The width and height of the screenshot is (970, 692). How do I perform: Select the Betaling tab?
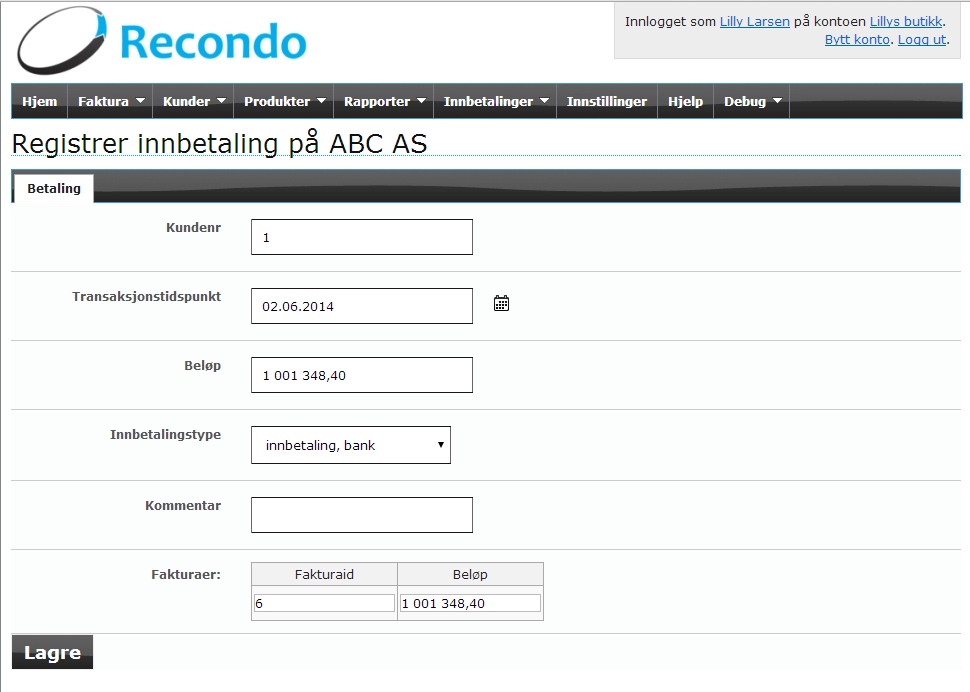pos(54,188)
